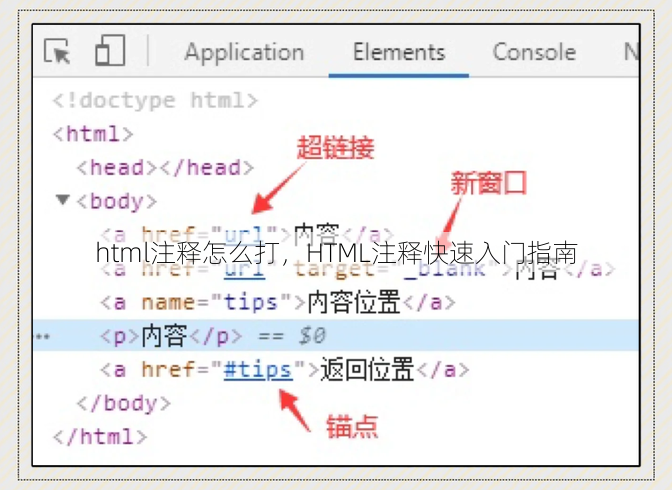Switch to the Elements tab
The width and height of the screenshot is (672, 490).
coord(399,52)
